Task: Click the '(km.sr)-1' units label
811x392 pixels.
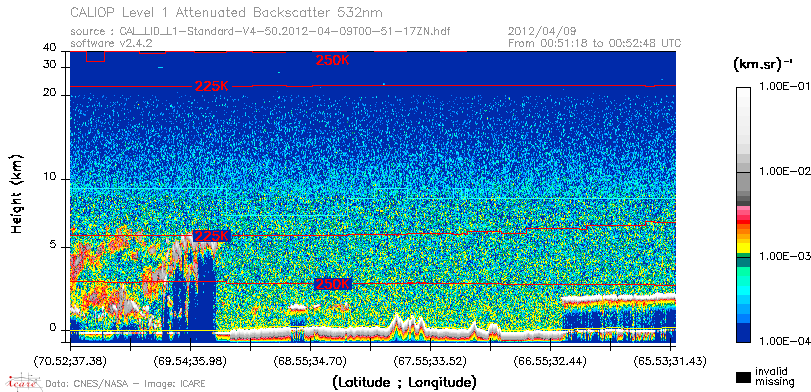Action: pos(763,65)
